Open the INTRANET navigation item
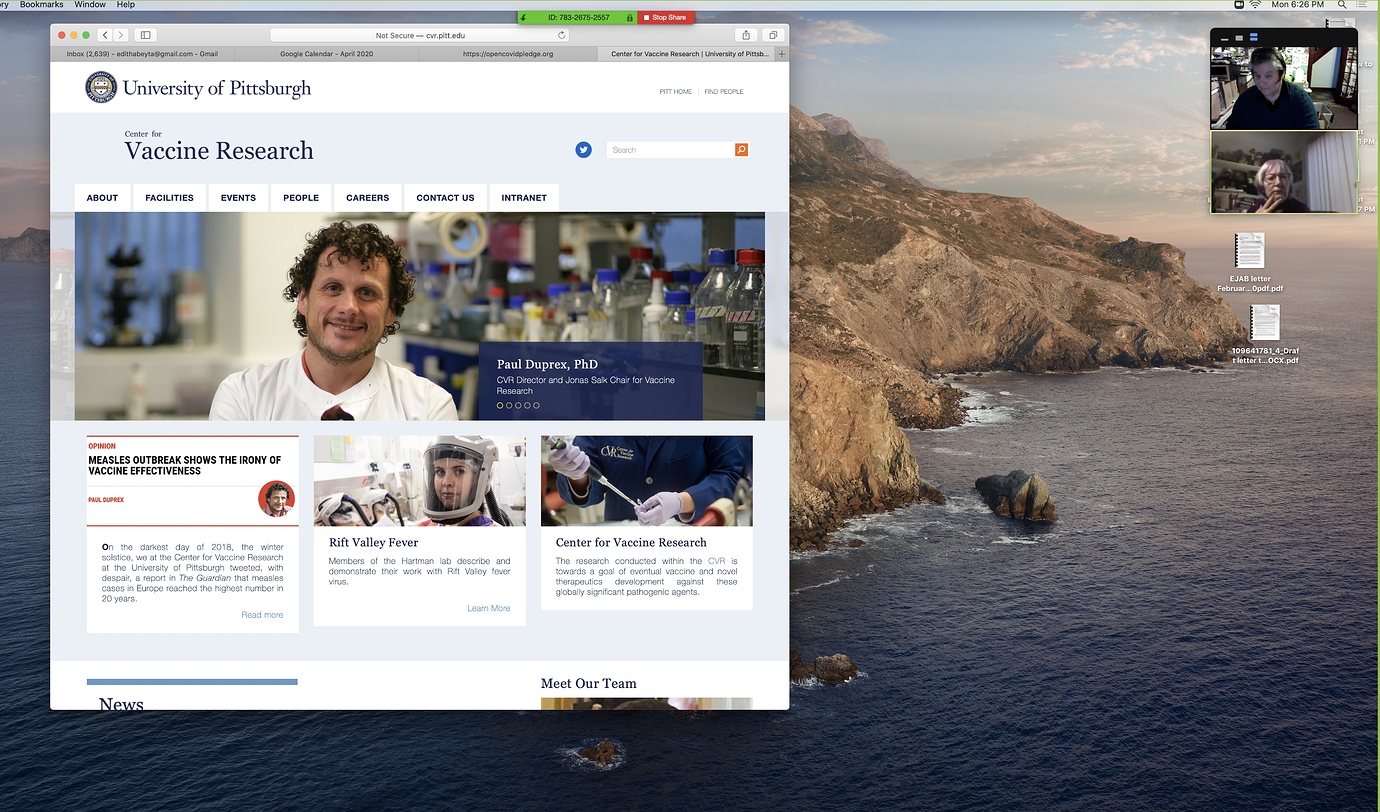Image resolution: width=1380 pixels, height=812 pixels. point(524,198)
